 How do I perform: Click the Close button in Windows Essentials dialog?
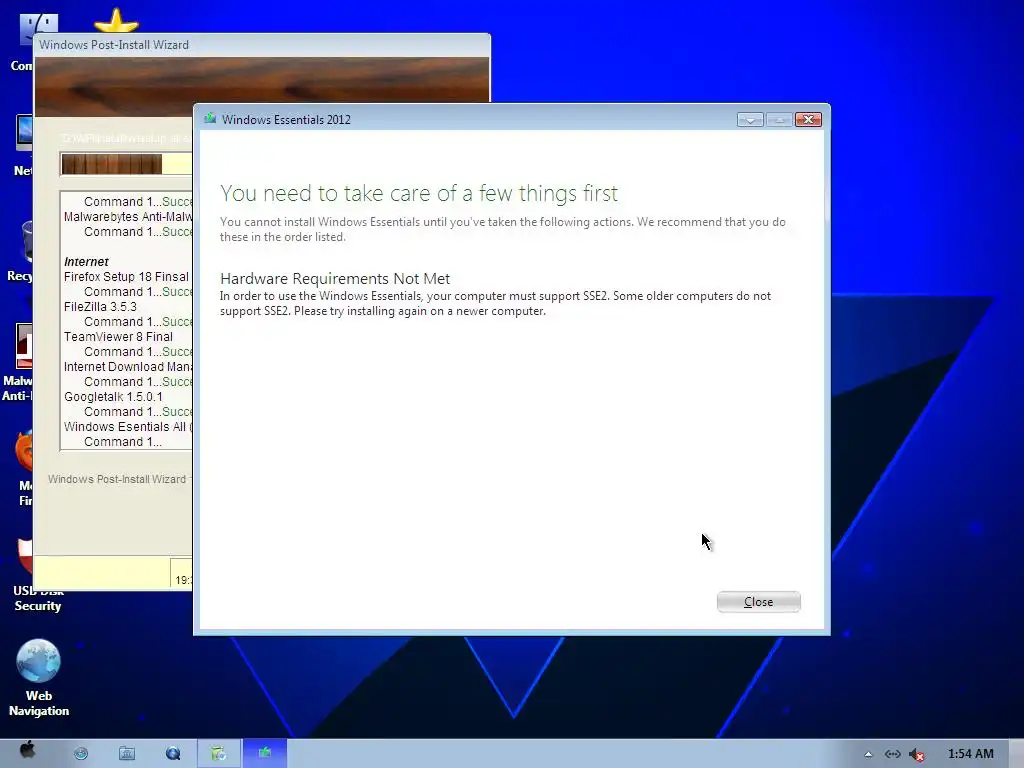758,601
